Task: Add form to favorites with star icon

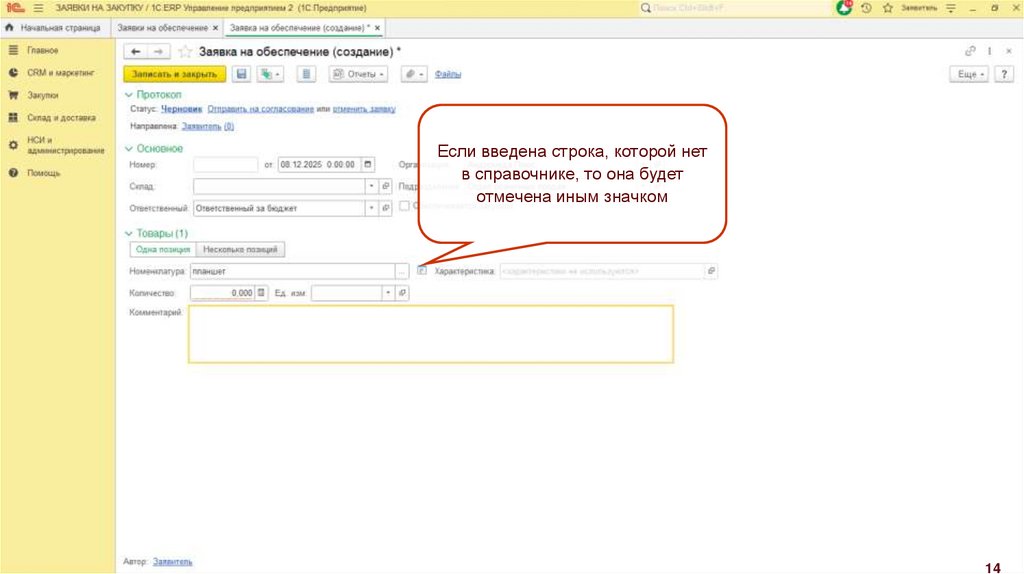Action: 184,51
